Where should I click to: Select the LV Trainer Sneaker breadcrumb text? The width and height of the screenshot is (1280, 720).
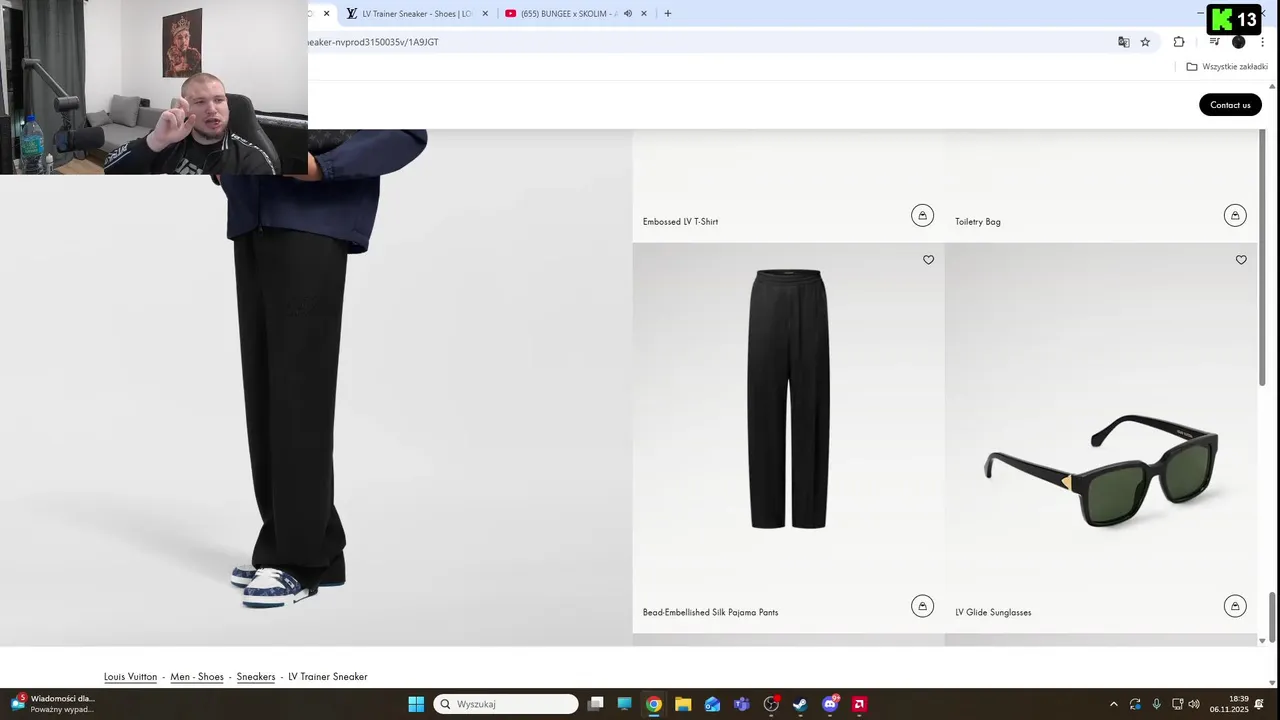click(x=328, y=677)
